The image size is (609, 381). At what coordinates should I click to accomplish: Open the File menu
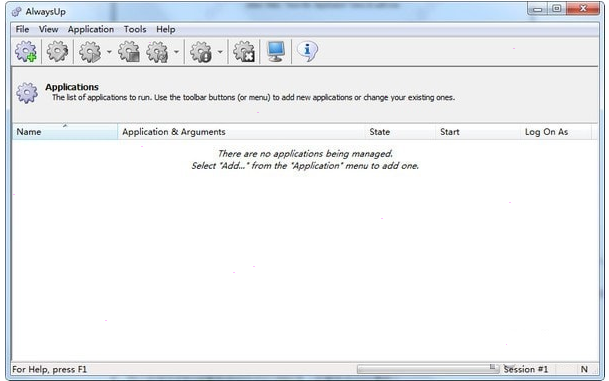[22, 29]
